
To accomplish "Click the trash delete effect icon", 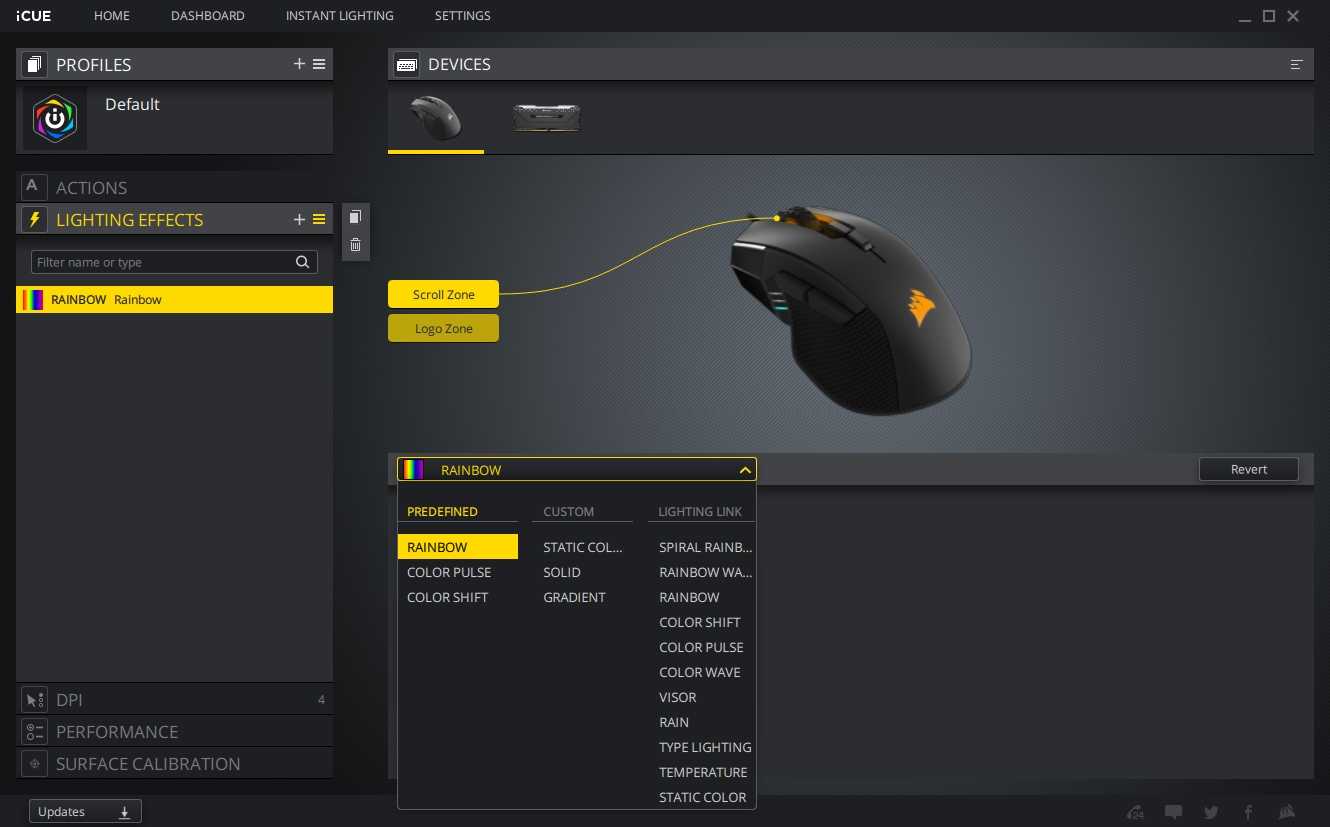I will tap(355, 245).
